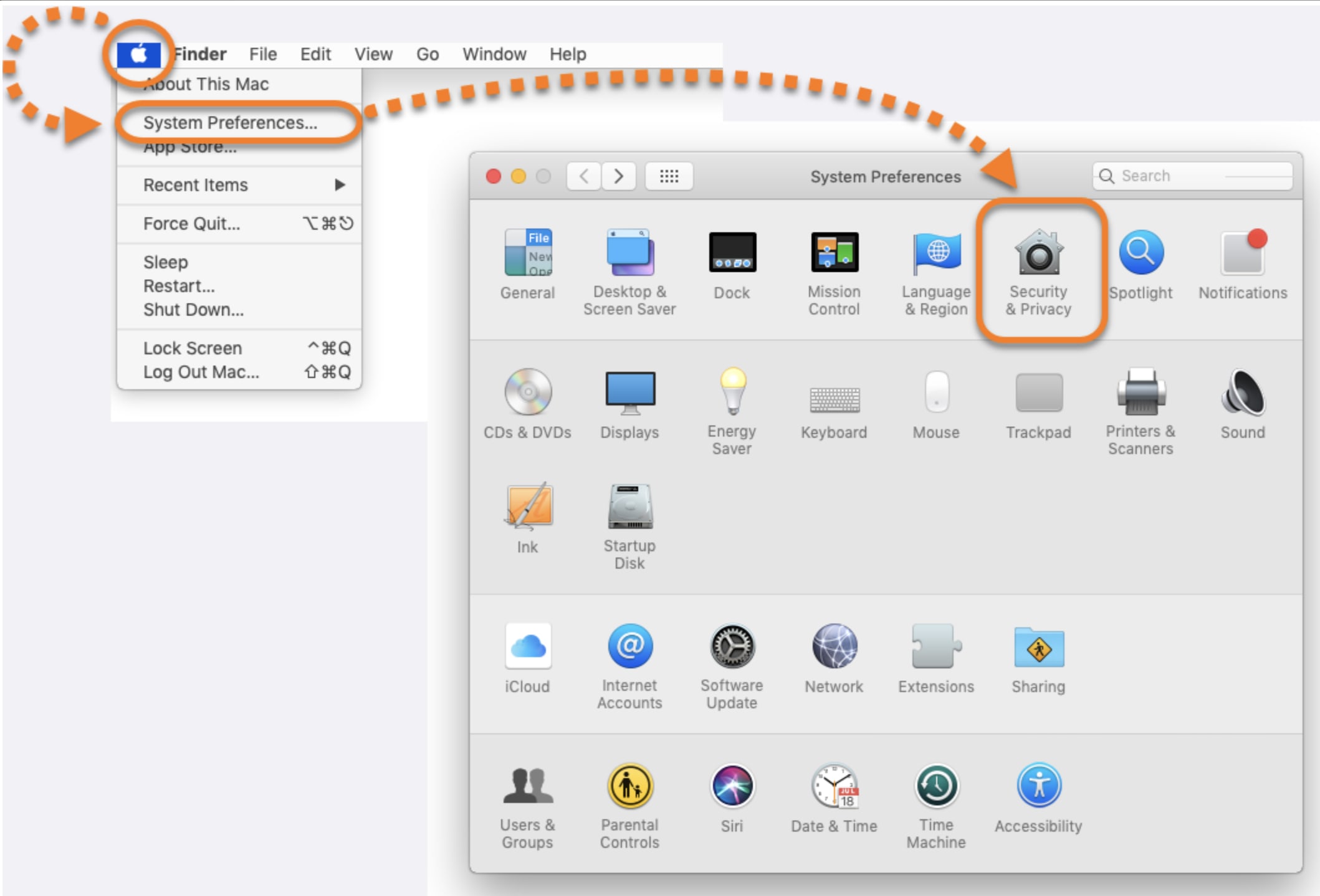The height and width of the screenshot is (896, 1320).
Task: Click the Show All grid button
Action: pyautogui.click(x=669, y=176)
